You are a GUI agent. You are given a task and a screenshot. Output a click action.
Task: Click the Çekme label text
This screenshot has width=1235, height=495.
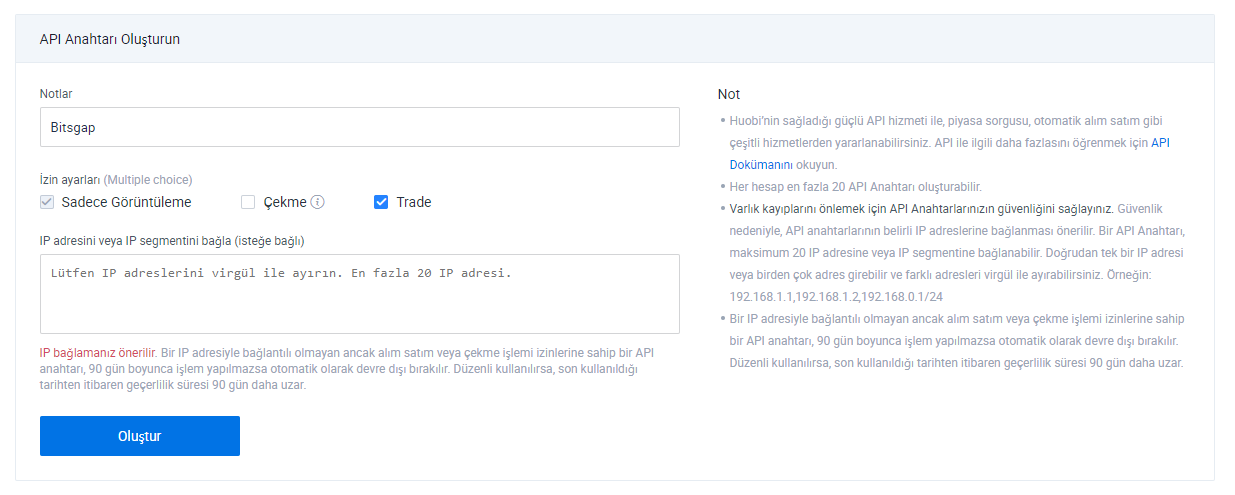tap(285, 202)
